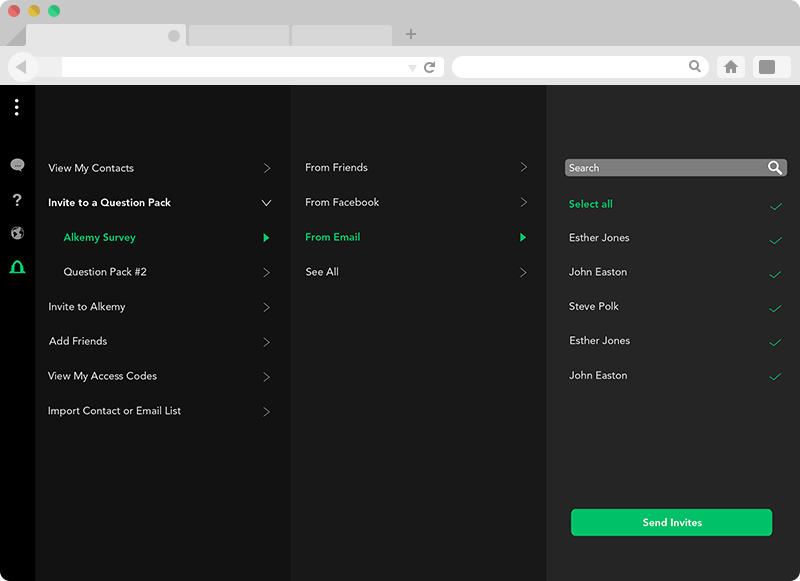
Task: Click the chat bubble sidebar icon
Action: click(17, 165)
